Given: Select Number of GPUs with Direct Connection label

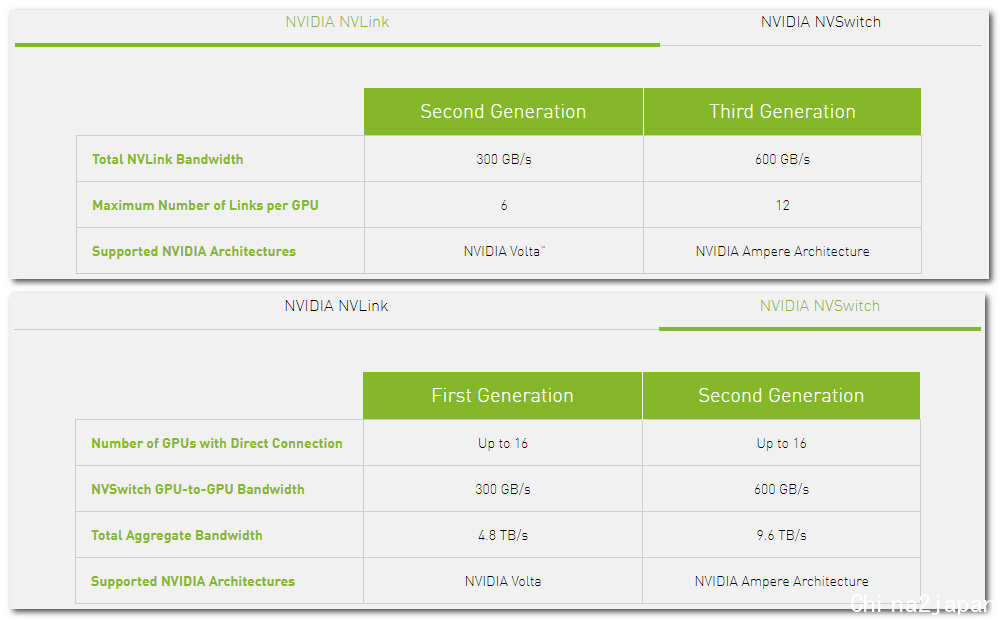Looking at the screenshot, I should point(217,443).
